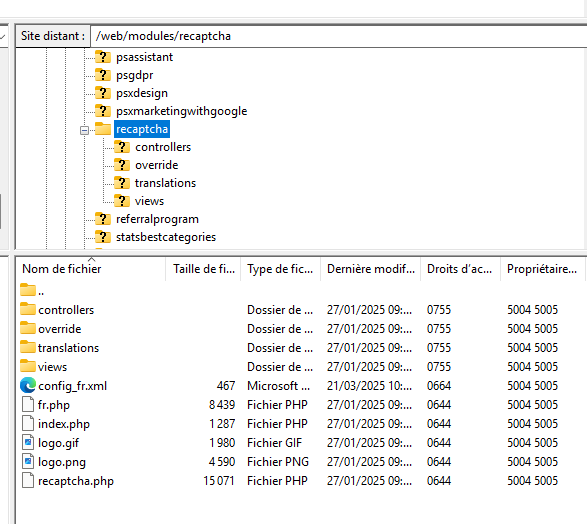
Task: Select the Droits d'accès column header
Action: point(460,269)
